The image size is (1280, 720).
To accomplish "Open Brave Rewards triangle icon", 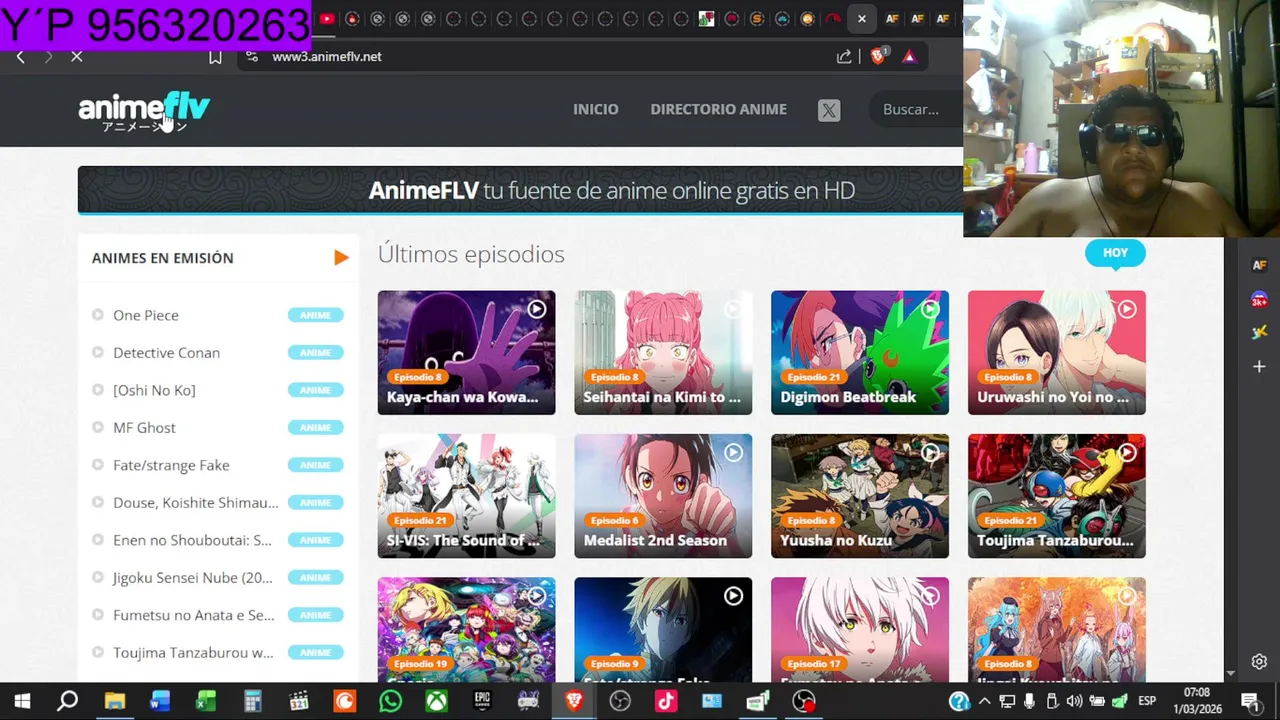I will pos(909,57).
